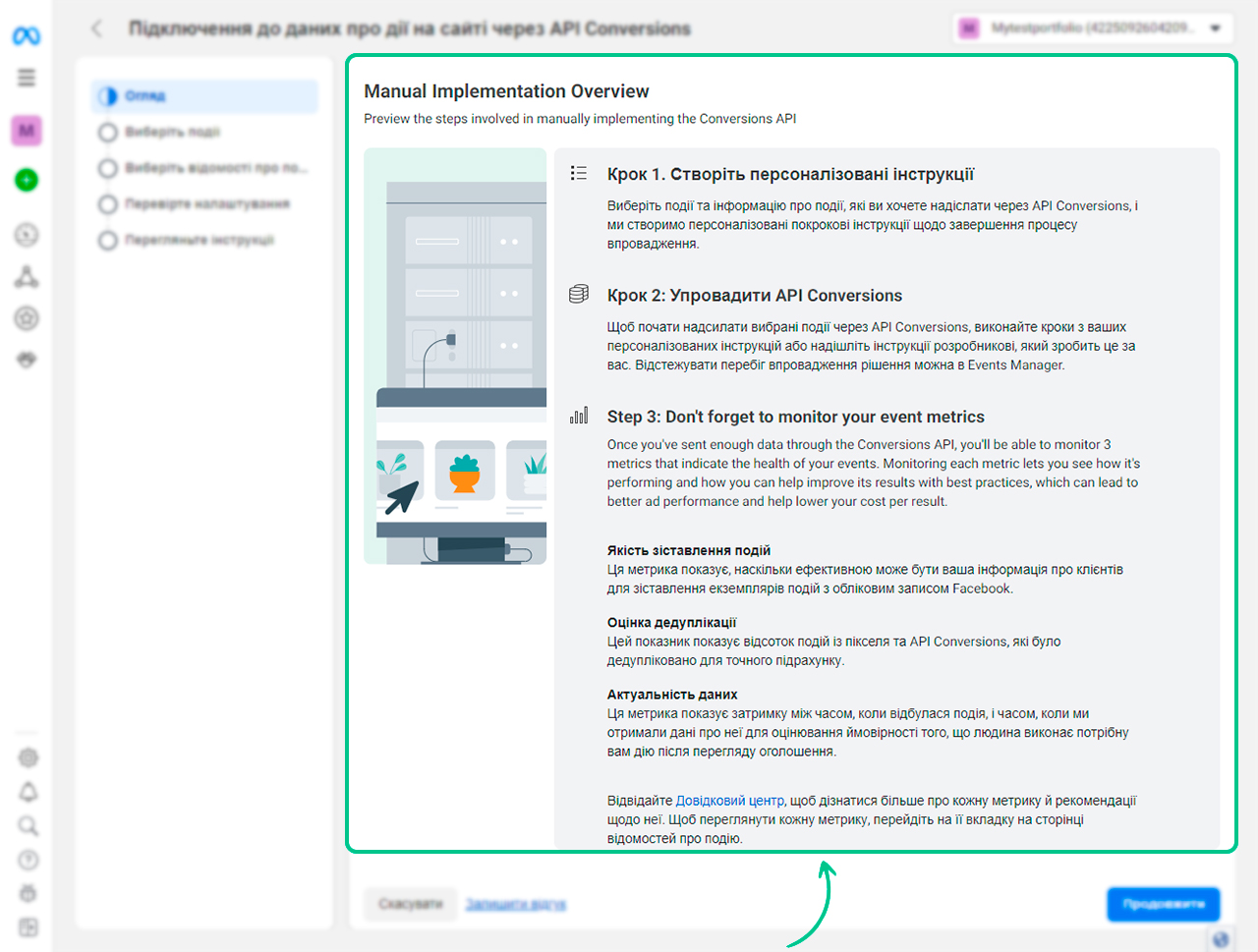Screen dimensions: 1258x952
Task: Click the blue Продовжити button
Action: coord(1164,904)
